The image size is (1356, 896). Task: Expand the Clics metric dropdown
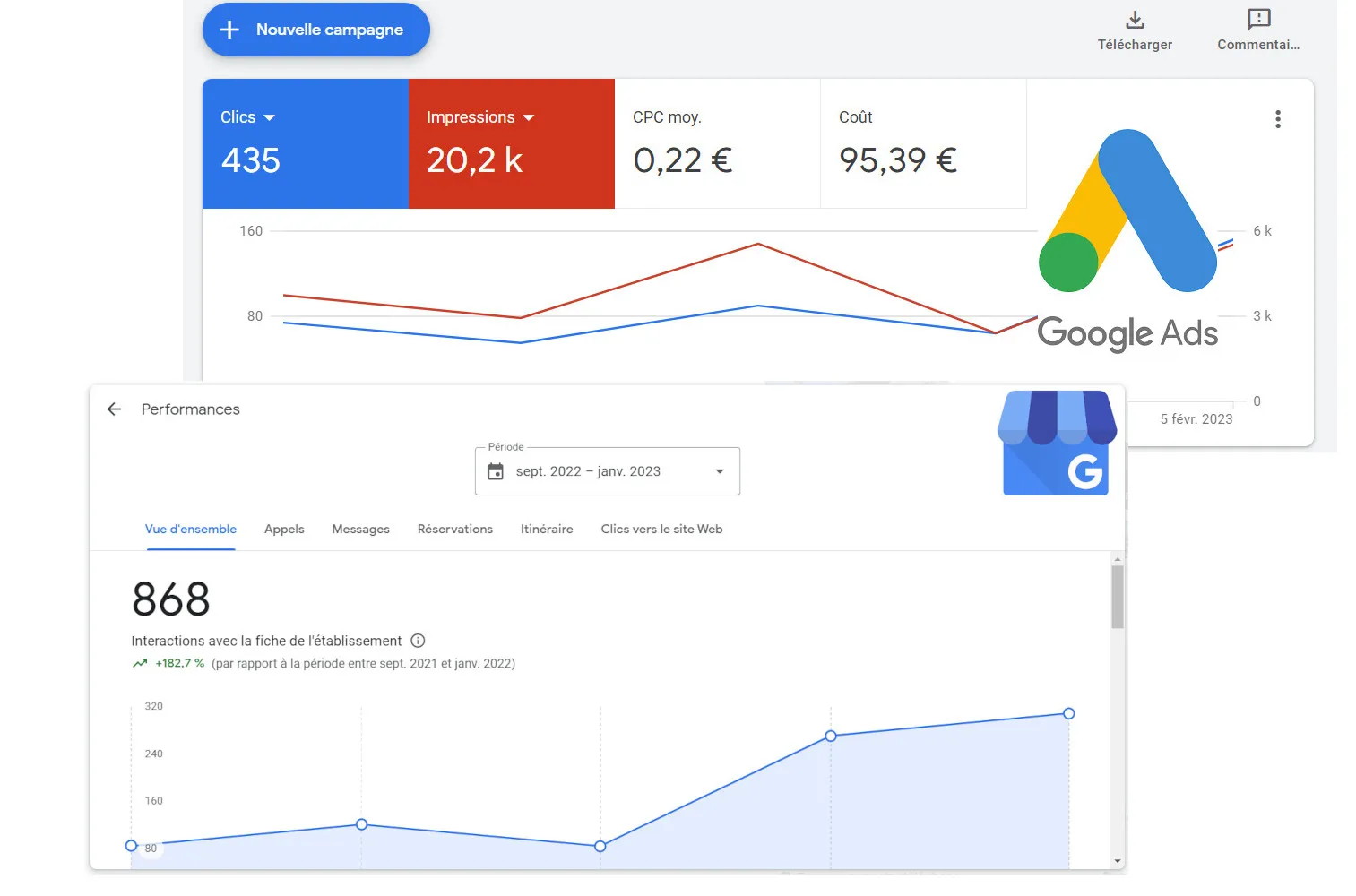(270, 117)
